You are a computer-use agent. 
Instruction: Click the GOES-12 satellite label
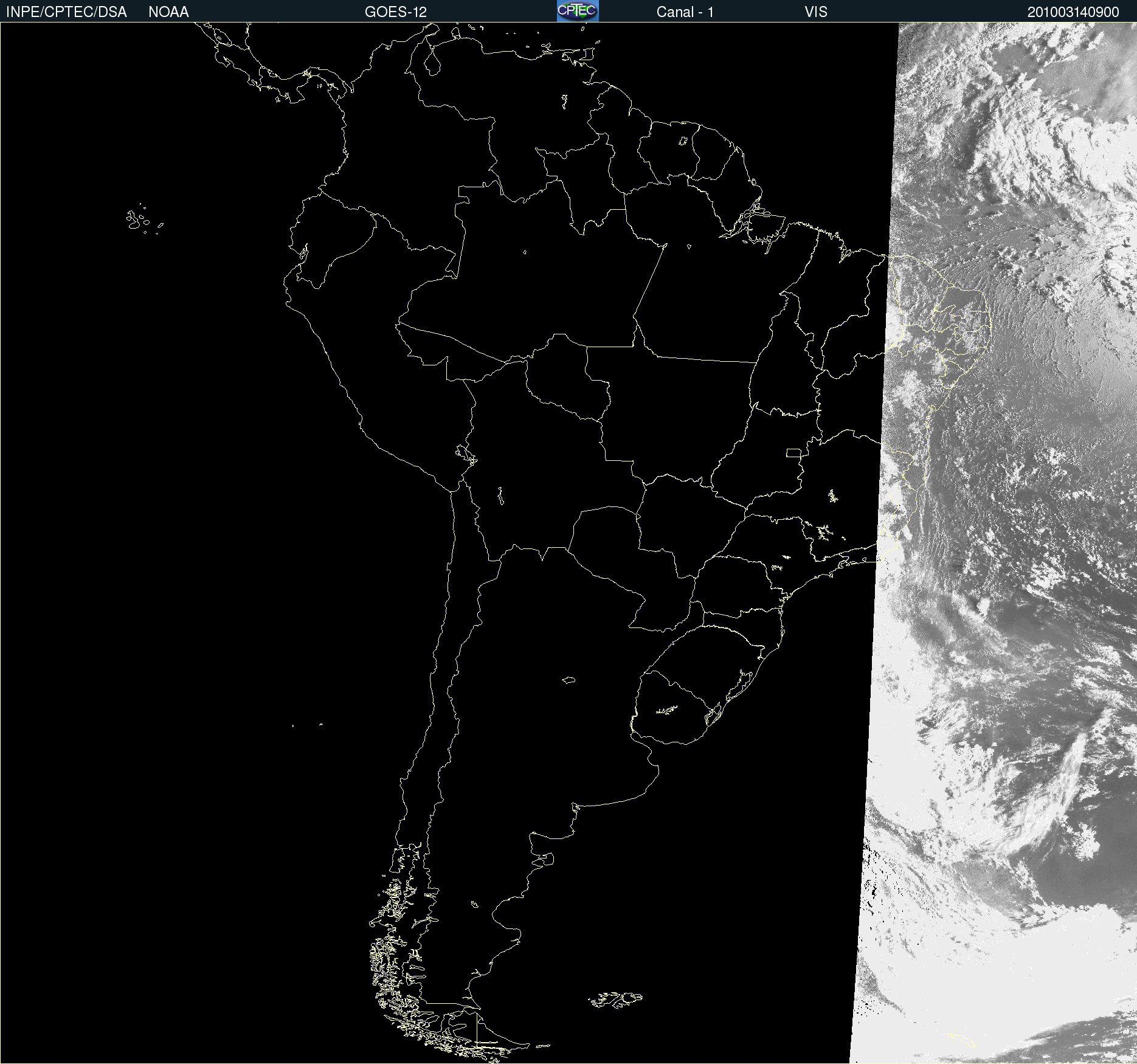[396, 12]
